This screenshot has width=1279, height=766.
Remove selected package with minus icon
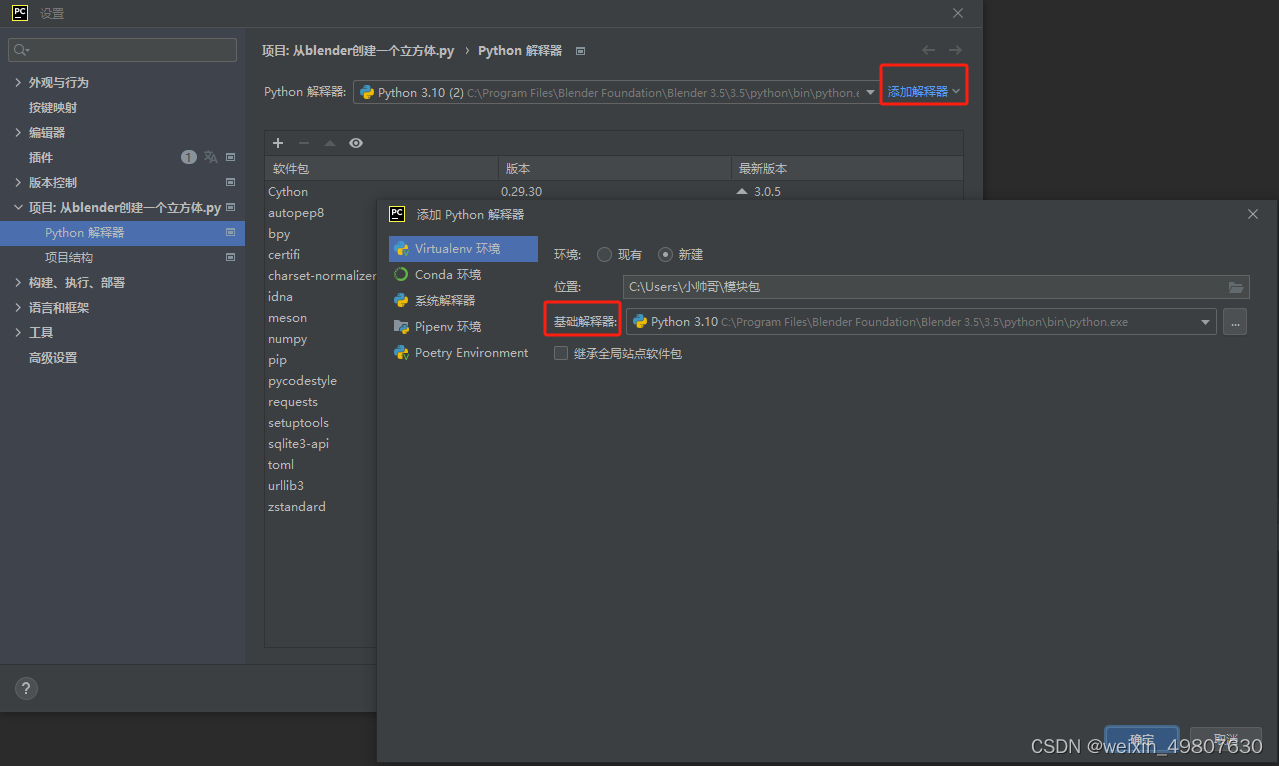pos(303,143)
